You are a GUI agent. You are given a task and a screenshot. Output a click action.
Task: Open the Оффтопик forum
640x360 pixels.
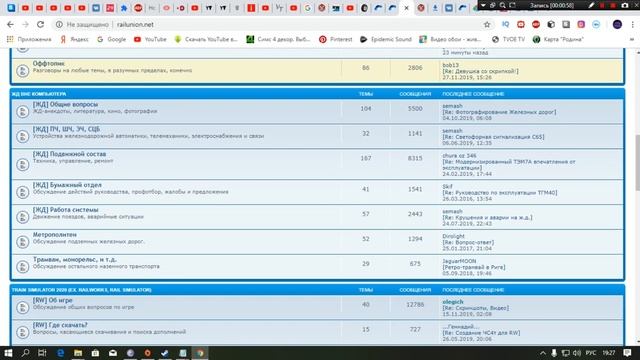tap(49, 64)
